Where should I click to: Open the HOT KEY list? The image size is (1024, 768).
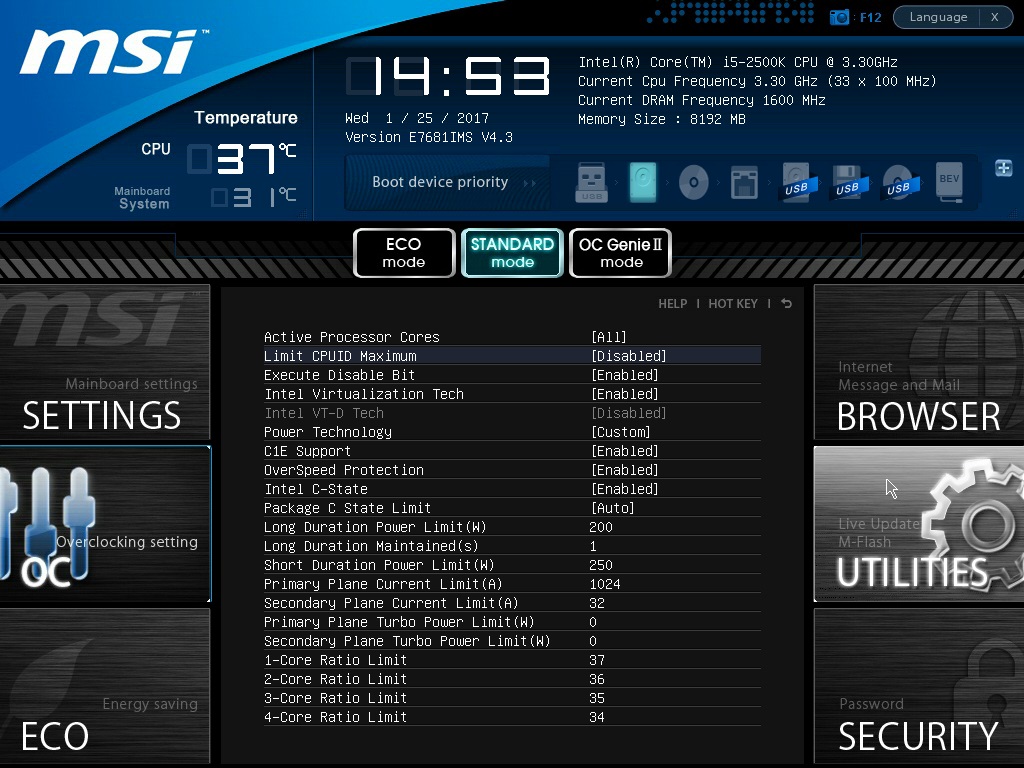click(x=733, y=304)
